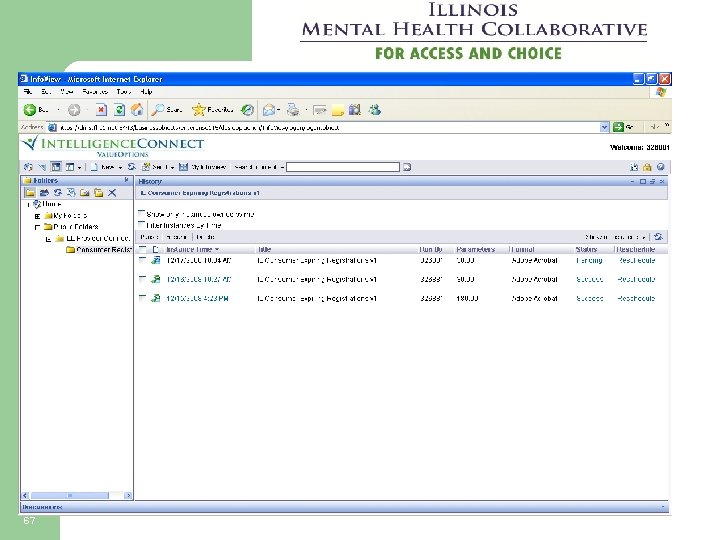
Task: Expand the Discussions bar at bottom
Action: tap(663, 507)
